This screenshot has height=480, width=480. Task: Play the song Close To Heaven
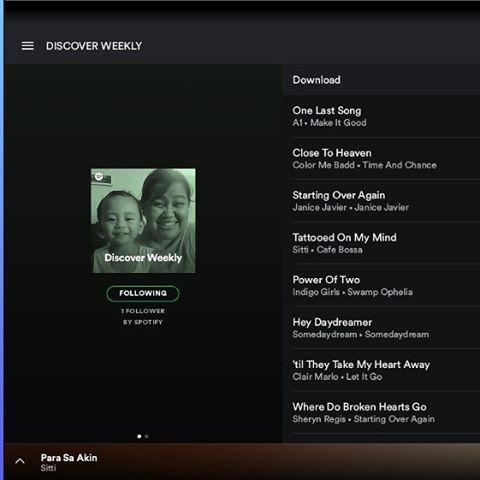click(381, 159)
